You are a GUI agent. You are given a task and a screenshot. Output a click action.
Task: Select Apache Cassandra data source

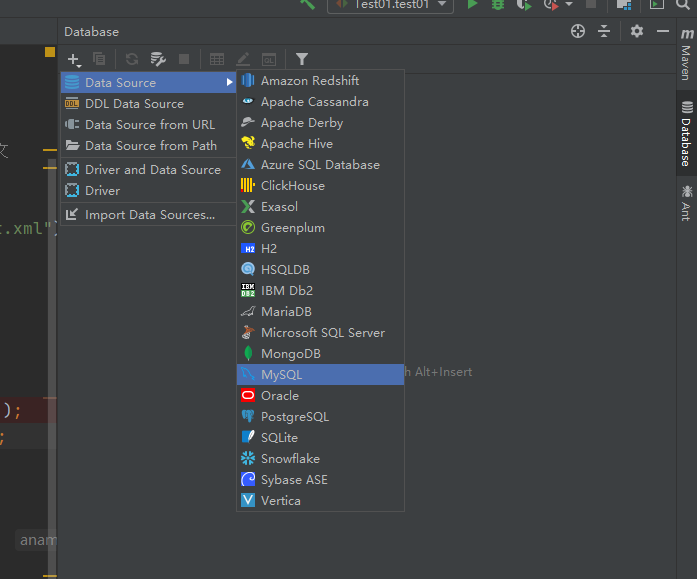pyautogui.click(x=320, y=102)
